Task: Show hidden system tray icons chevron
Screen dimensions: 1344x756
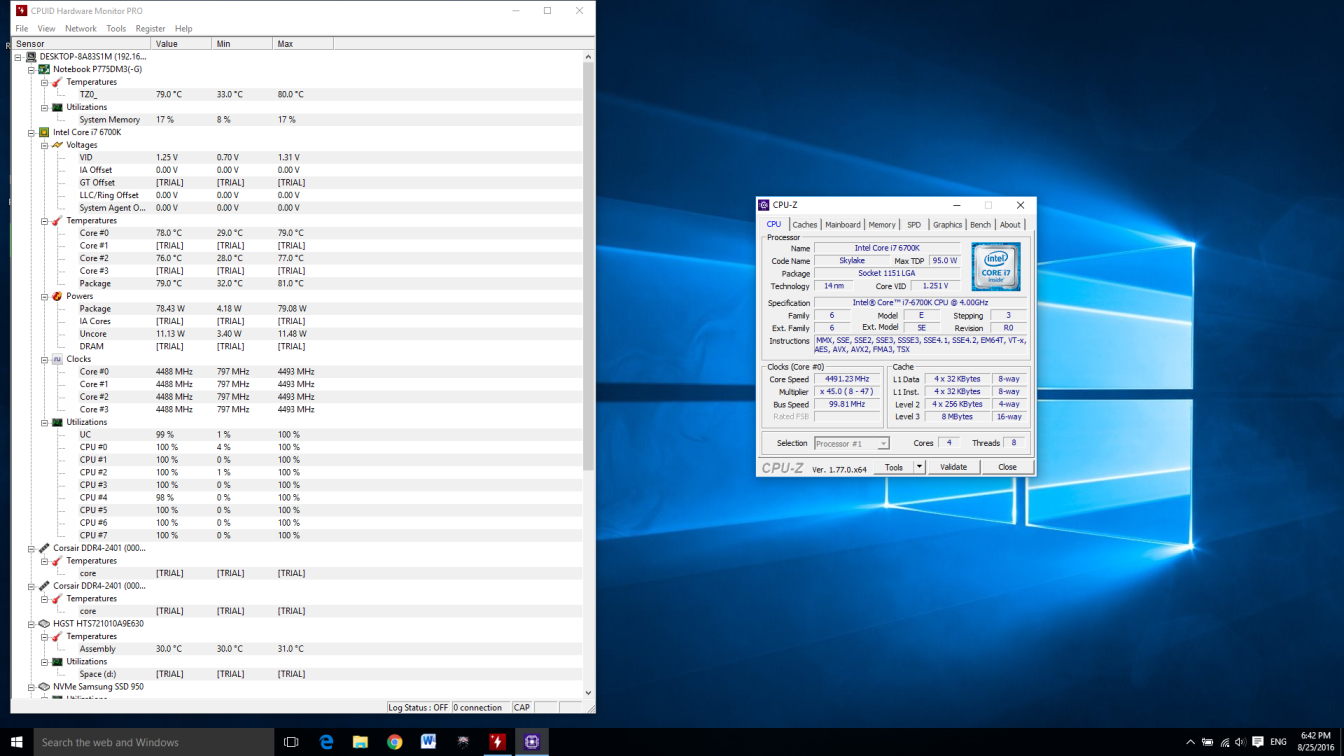Action: click(x=1190, y=742)
